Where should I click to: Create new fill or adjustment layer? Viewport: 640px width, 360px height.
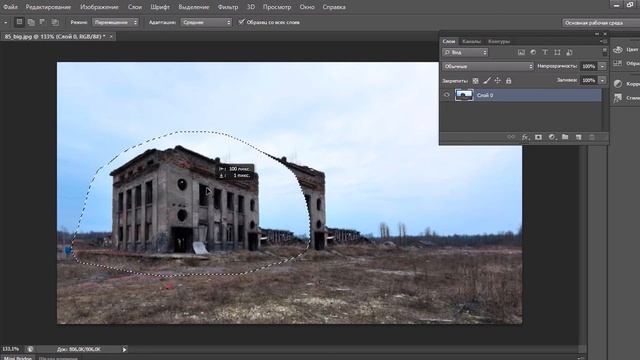[x=552, y=137]
